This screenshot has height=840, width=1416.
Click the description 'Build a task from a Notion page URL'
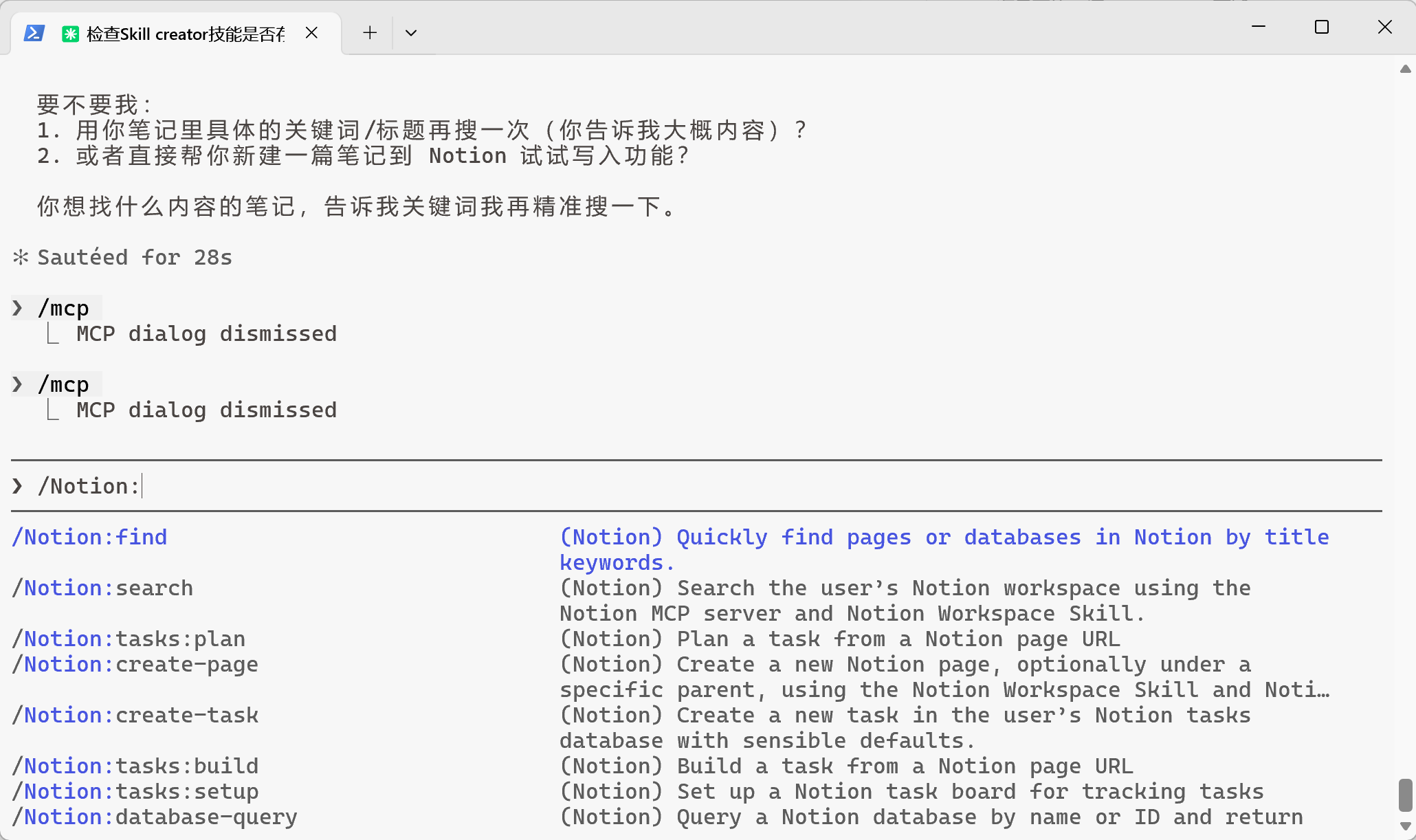[846, 766]
